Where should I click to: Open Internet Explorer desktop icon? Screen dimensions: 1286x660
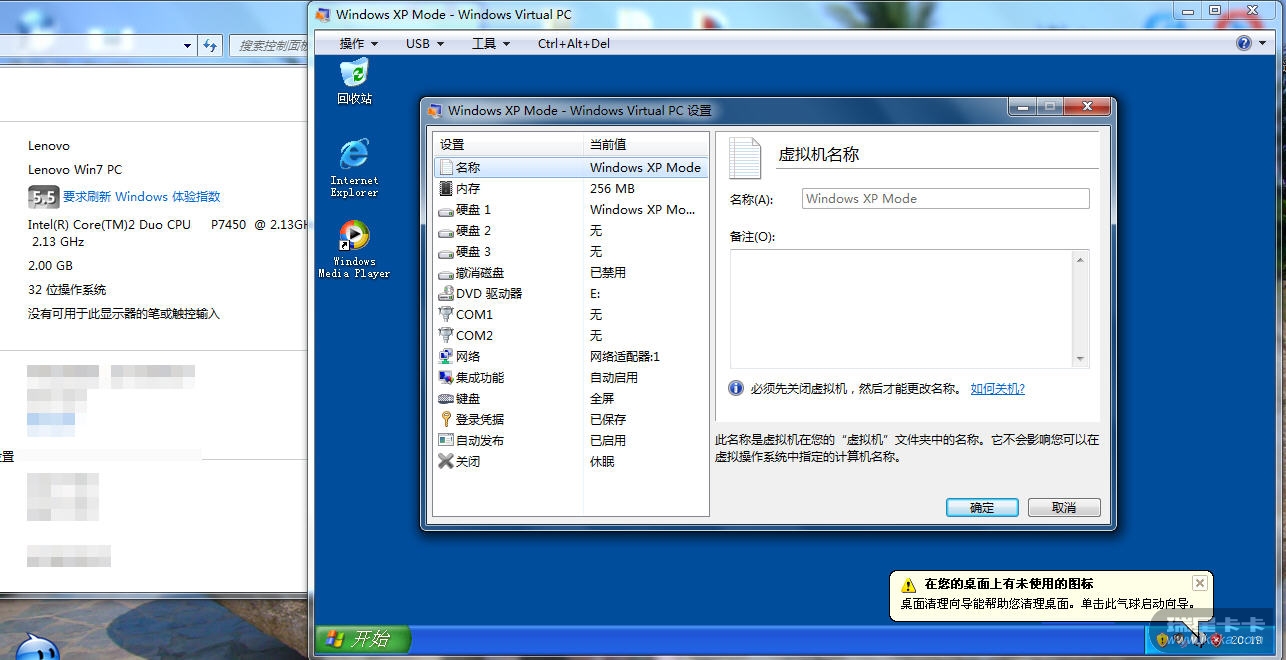pyautogui.click(x=354, y=167)
